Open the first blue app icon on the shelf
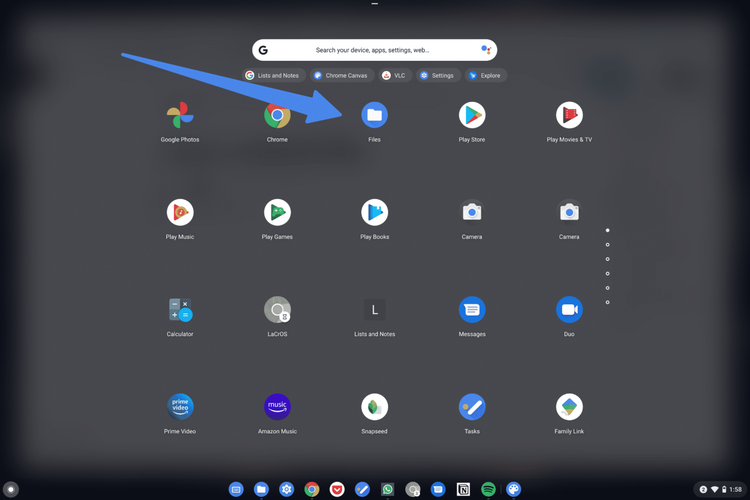 pyautogui.click(x=236, y=489)
